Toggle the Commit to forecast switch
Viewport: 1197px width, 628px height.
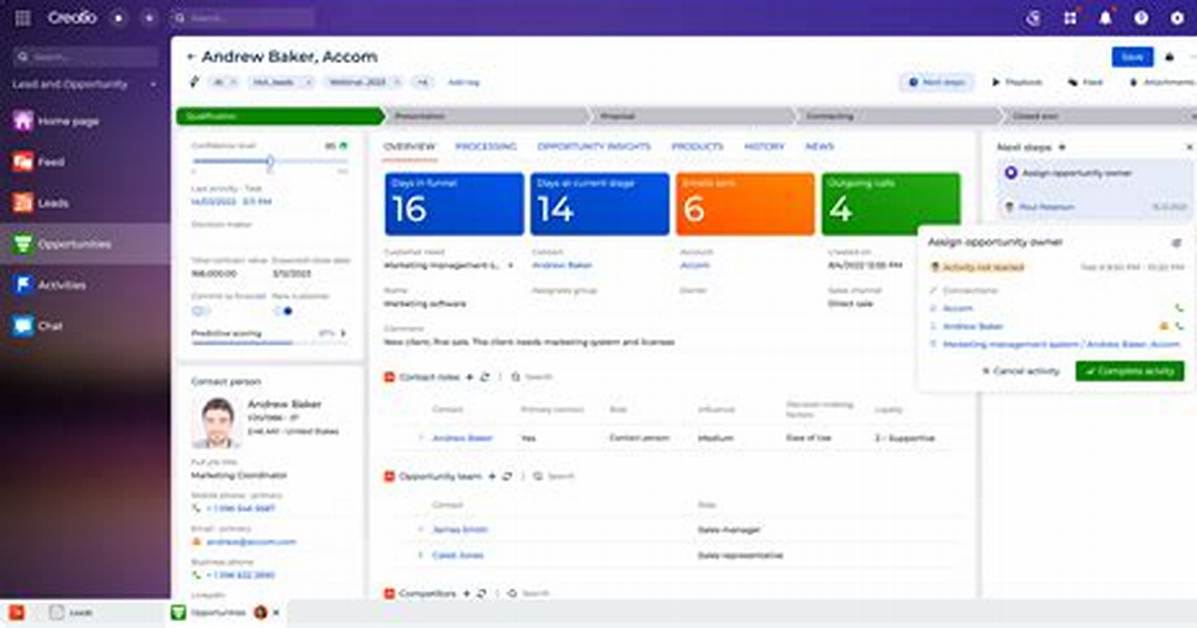click(x=200, y=311)
